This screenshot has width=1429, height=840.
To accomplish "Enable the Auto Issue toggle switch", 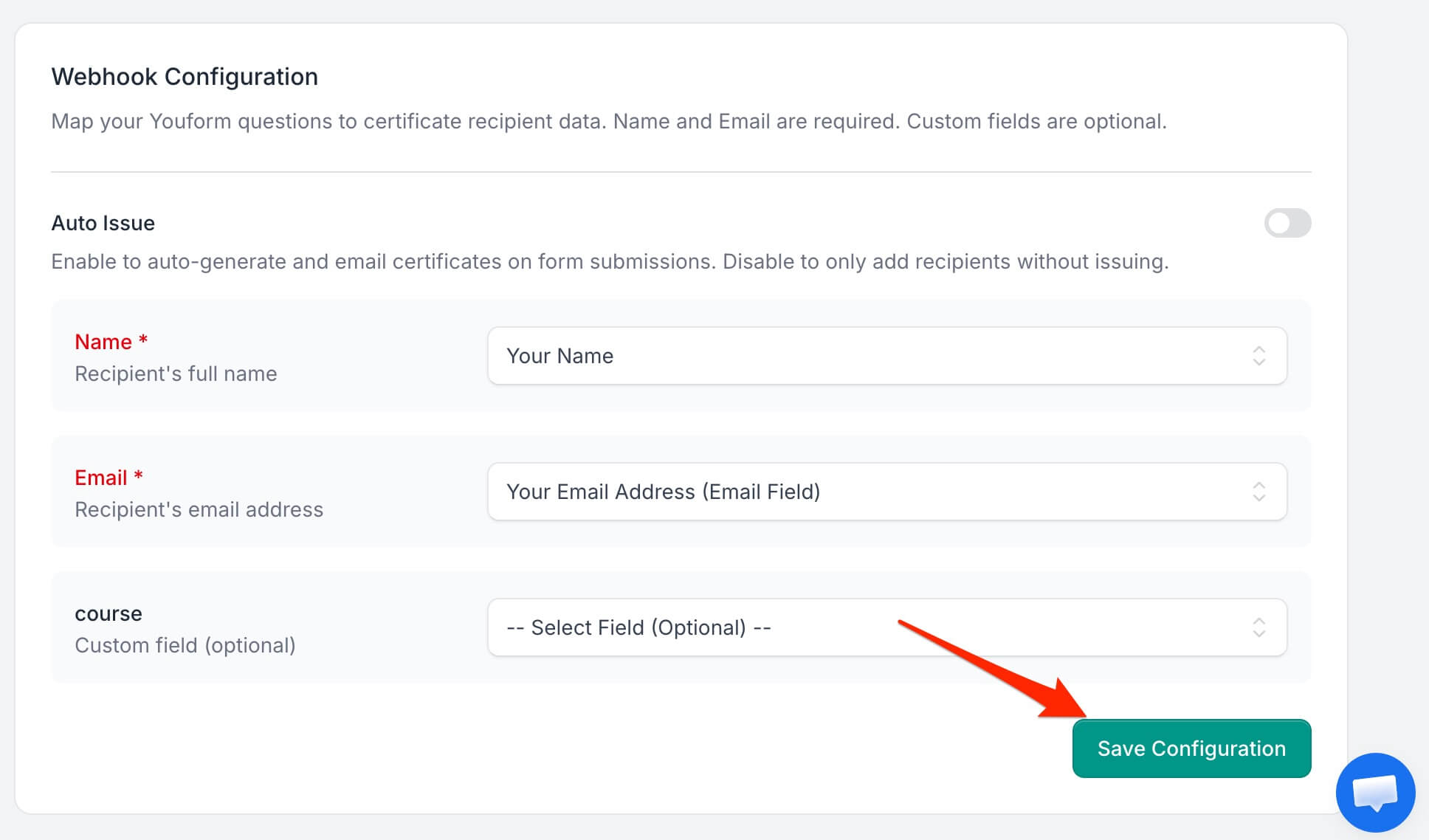I will (x=1287, y=223).
